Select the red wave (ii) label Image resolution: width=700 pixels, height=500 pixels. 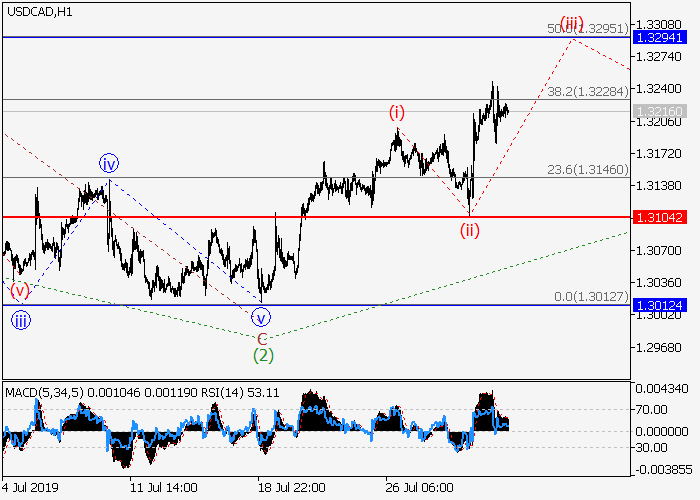pos(470,231)
